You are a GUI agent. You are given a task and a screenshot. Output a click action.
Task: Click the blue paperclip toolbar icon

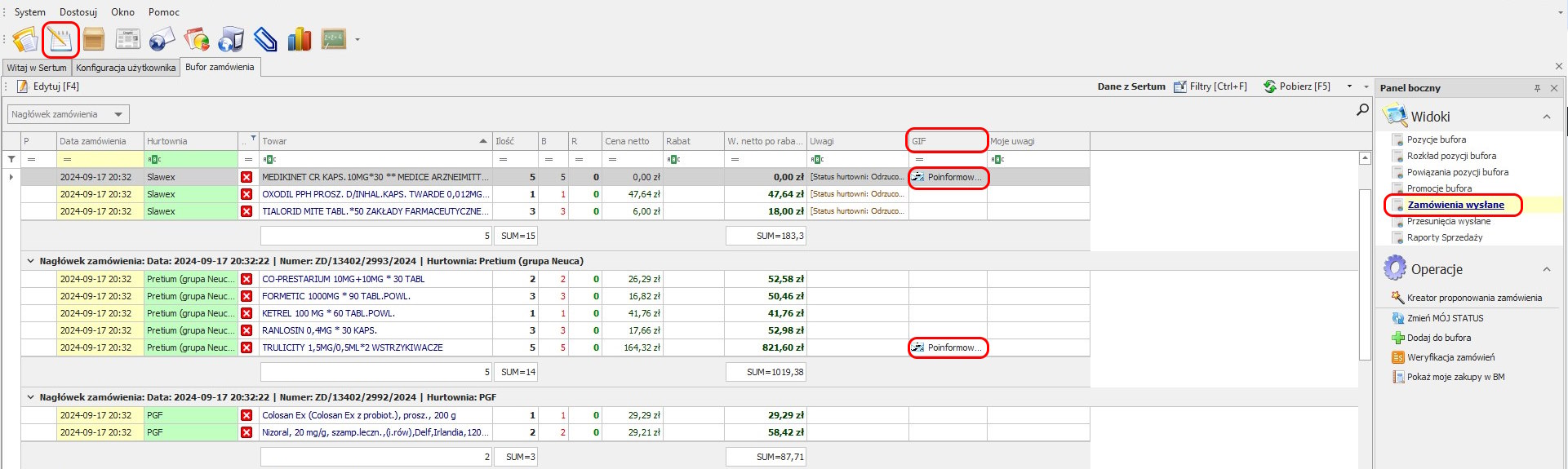pyautogui.click(x=265, y=38)
